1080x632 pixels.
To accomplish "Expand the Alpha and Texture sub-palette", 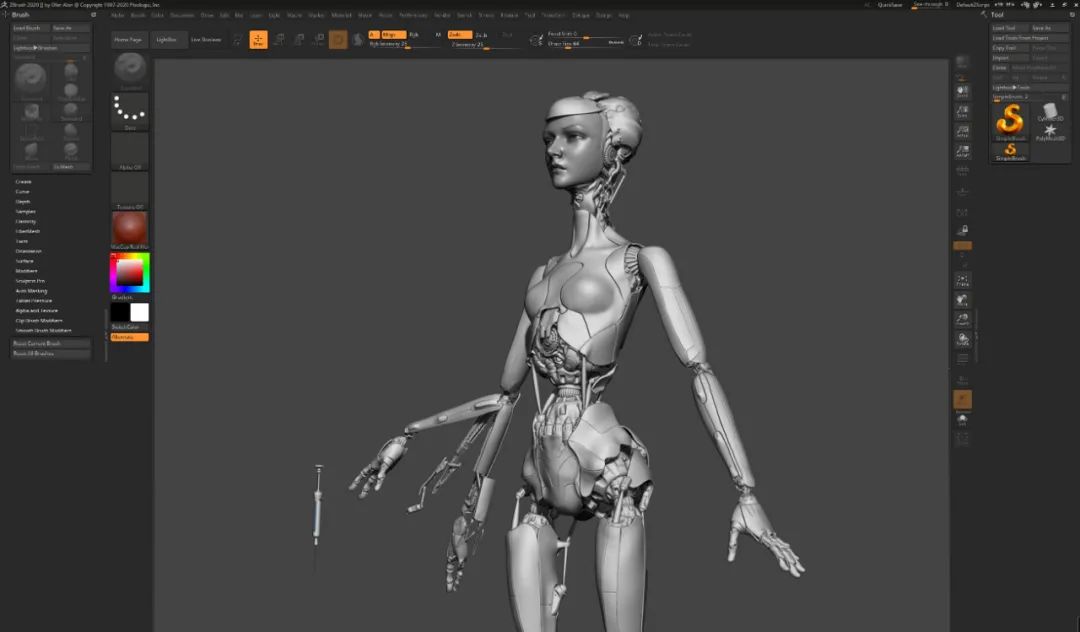I will [x=37, y=310].
